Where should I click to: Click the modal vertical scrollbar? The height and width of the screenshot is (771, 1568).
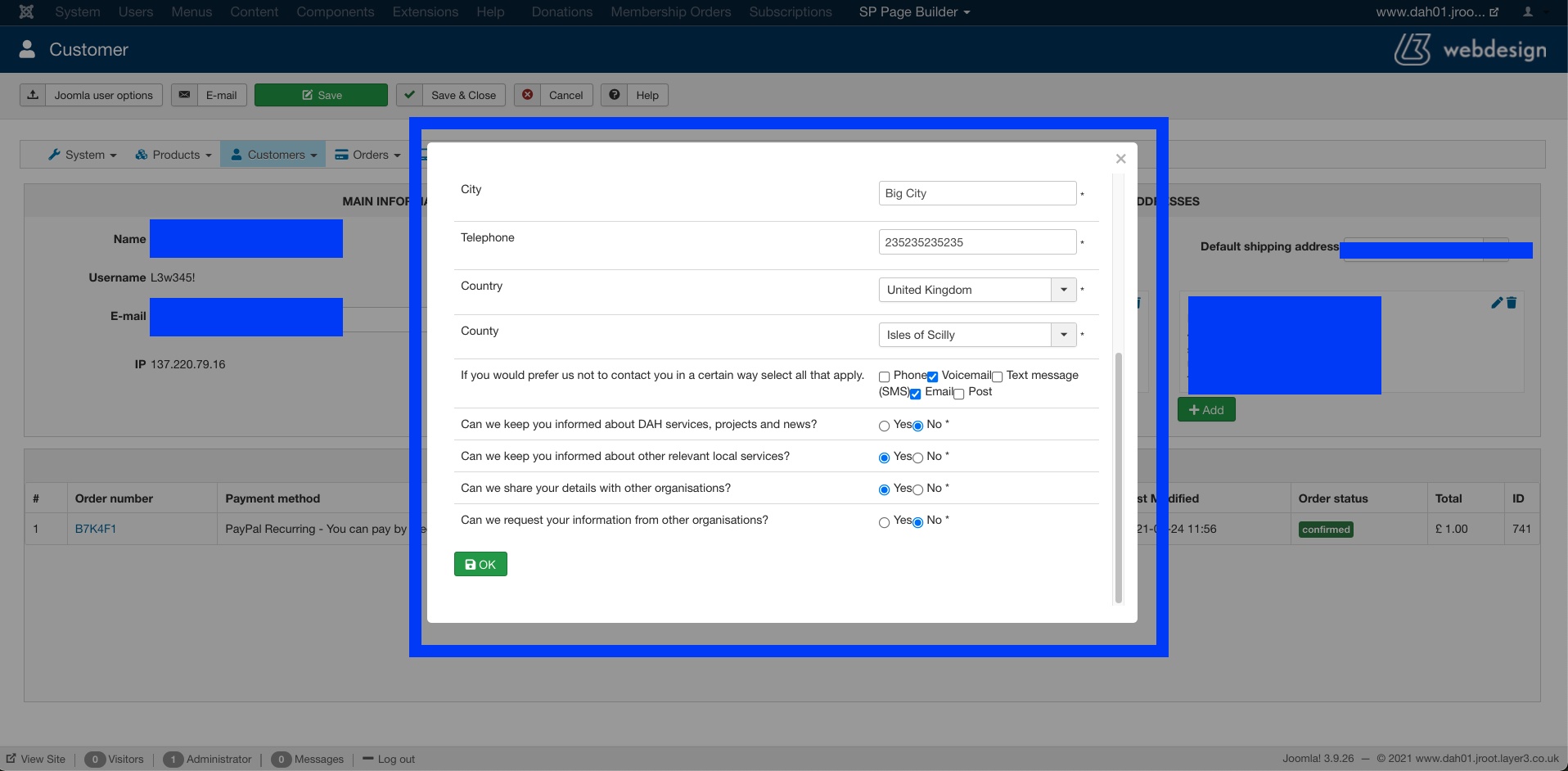pyautogui.click(x=1118, y=478)
